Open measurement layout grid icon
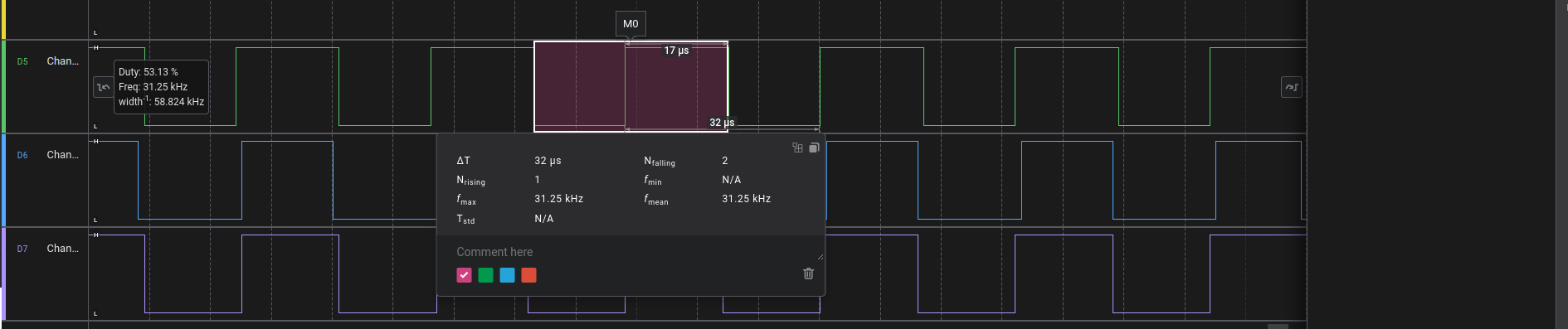This screenshot has height=329, width=1568. pos(797,148)
